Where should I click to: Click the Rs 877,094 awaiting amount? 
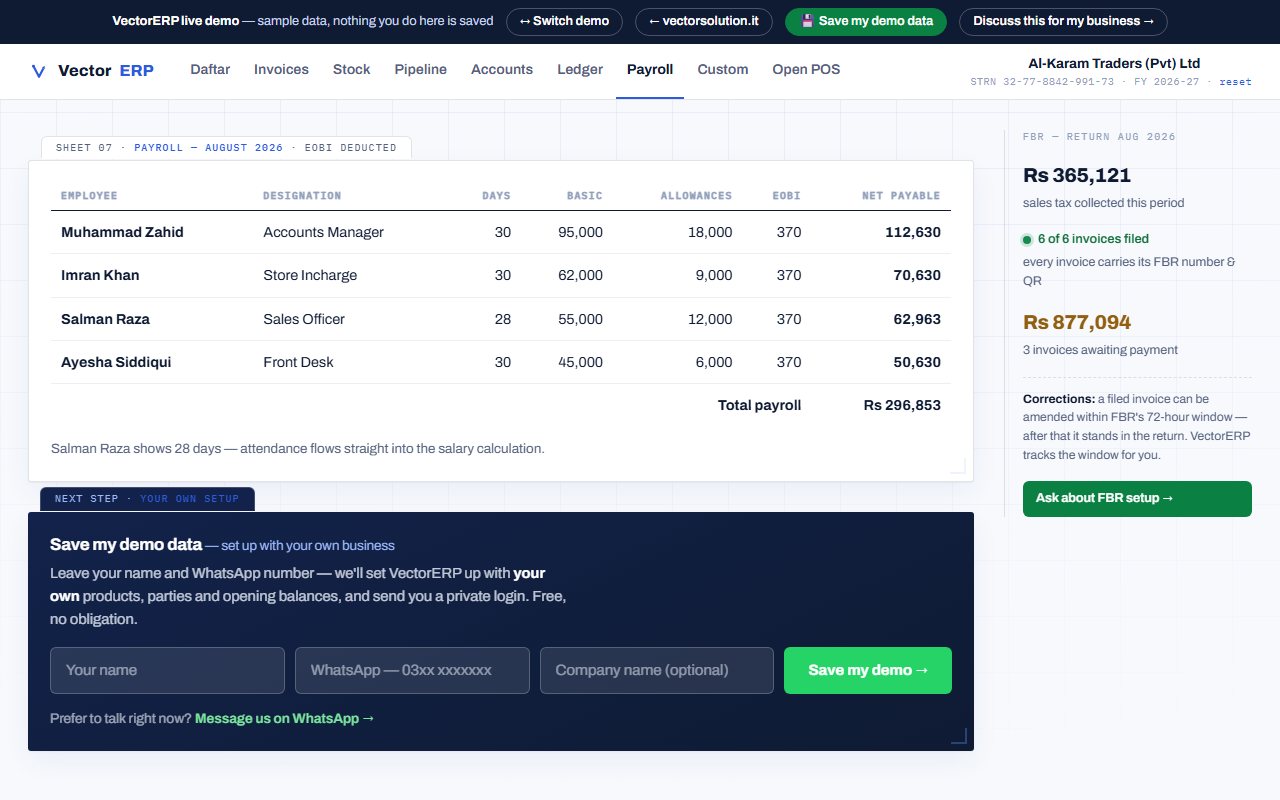pyautogui.click(x=1077, y=322)
